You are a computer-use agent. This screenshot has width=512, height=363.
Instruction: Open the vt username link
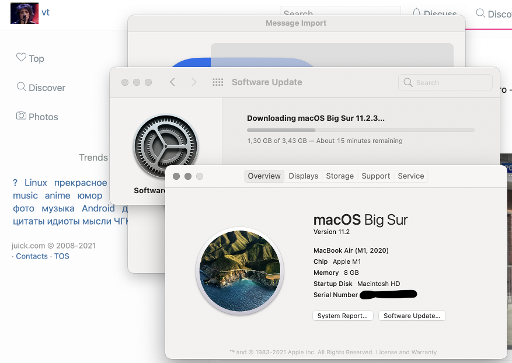[x=45, y=12]
